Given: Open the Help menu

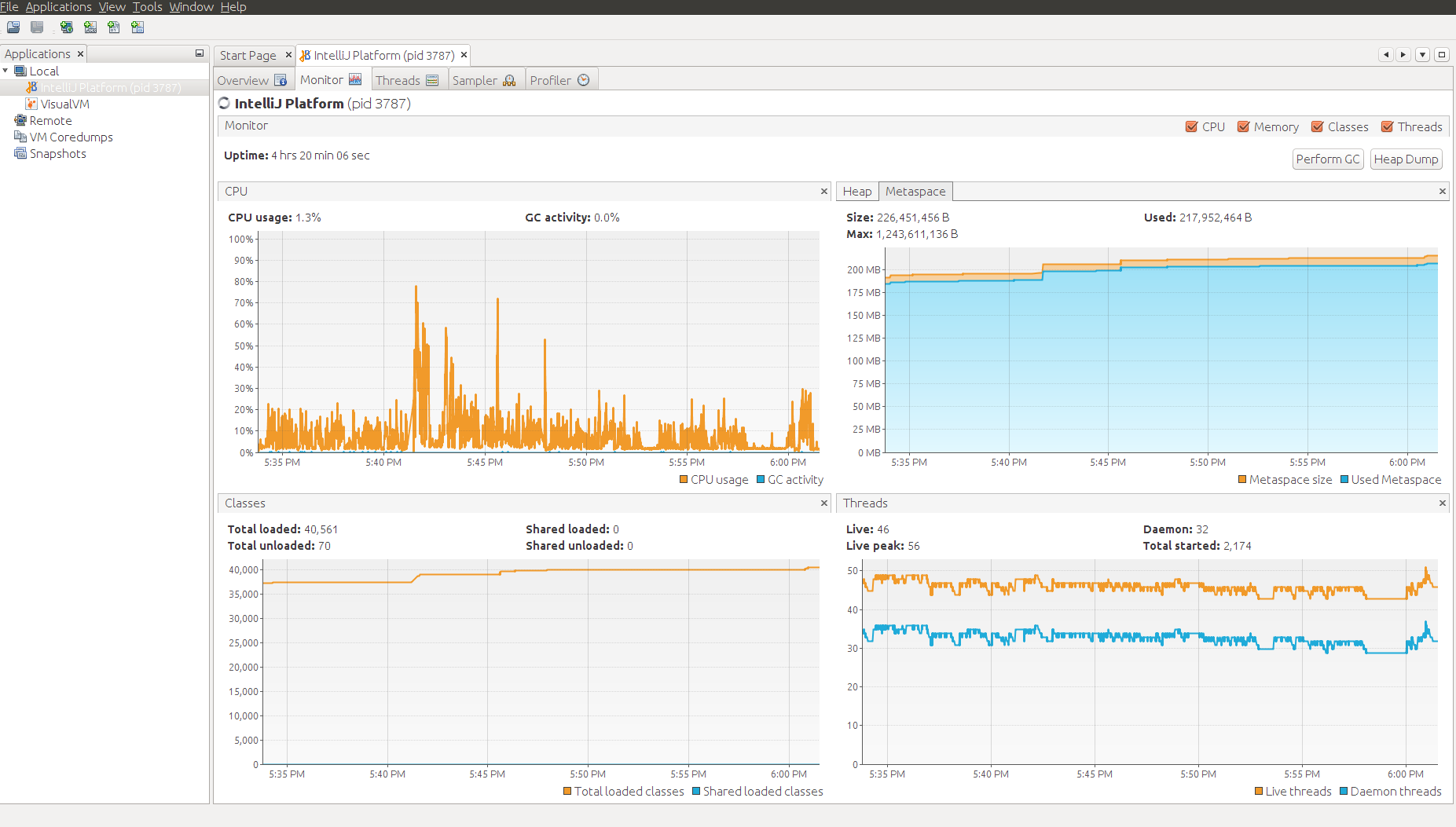Looking at the screenshot, I should click(x=233, y=7).
